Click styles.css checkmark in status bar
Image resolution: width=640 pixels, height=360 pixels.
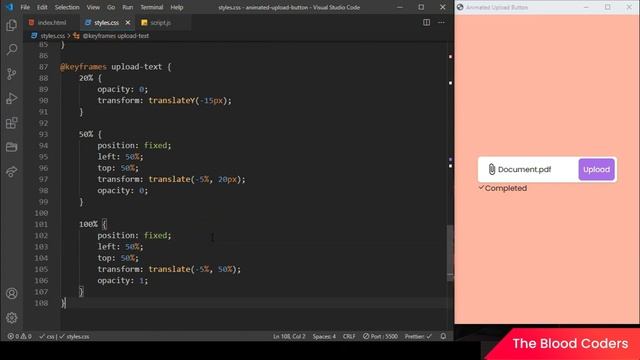(74, 336)
